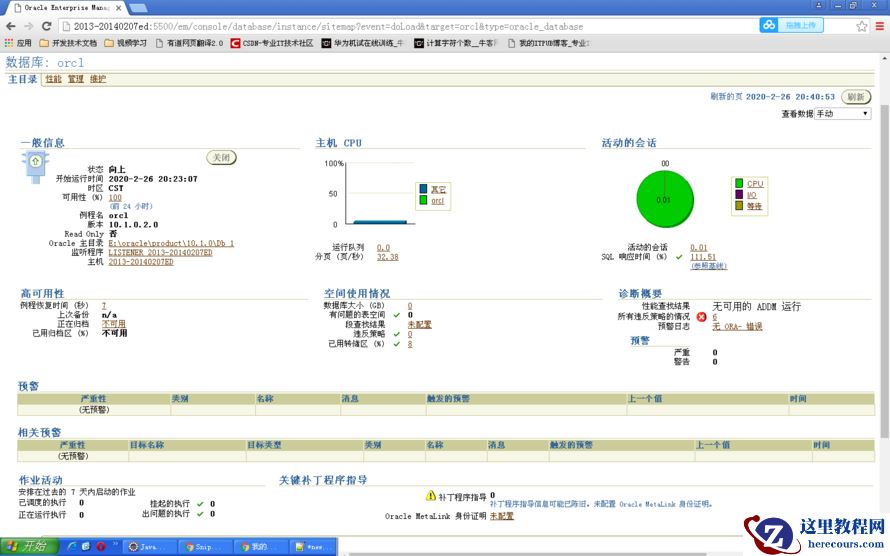Screen dimensions: 890x556
Task: Click the URL address bar
Action: pos(408,26)
